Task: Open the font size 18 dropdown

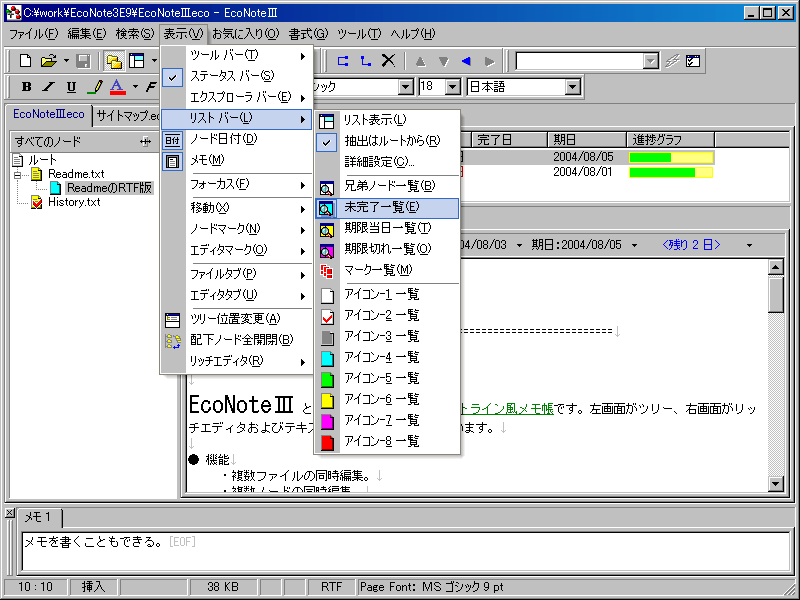Action: (453, 87)
